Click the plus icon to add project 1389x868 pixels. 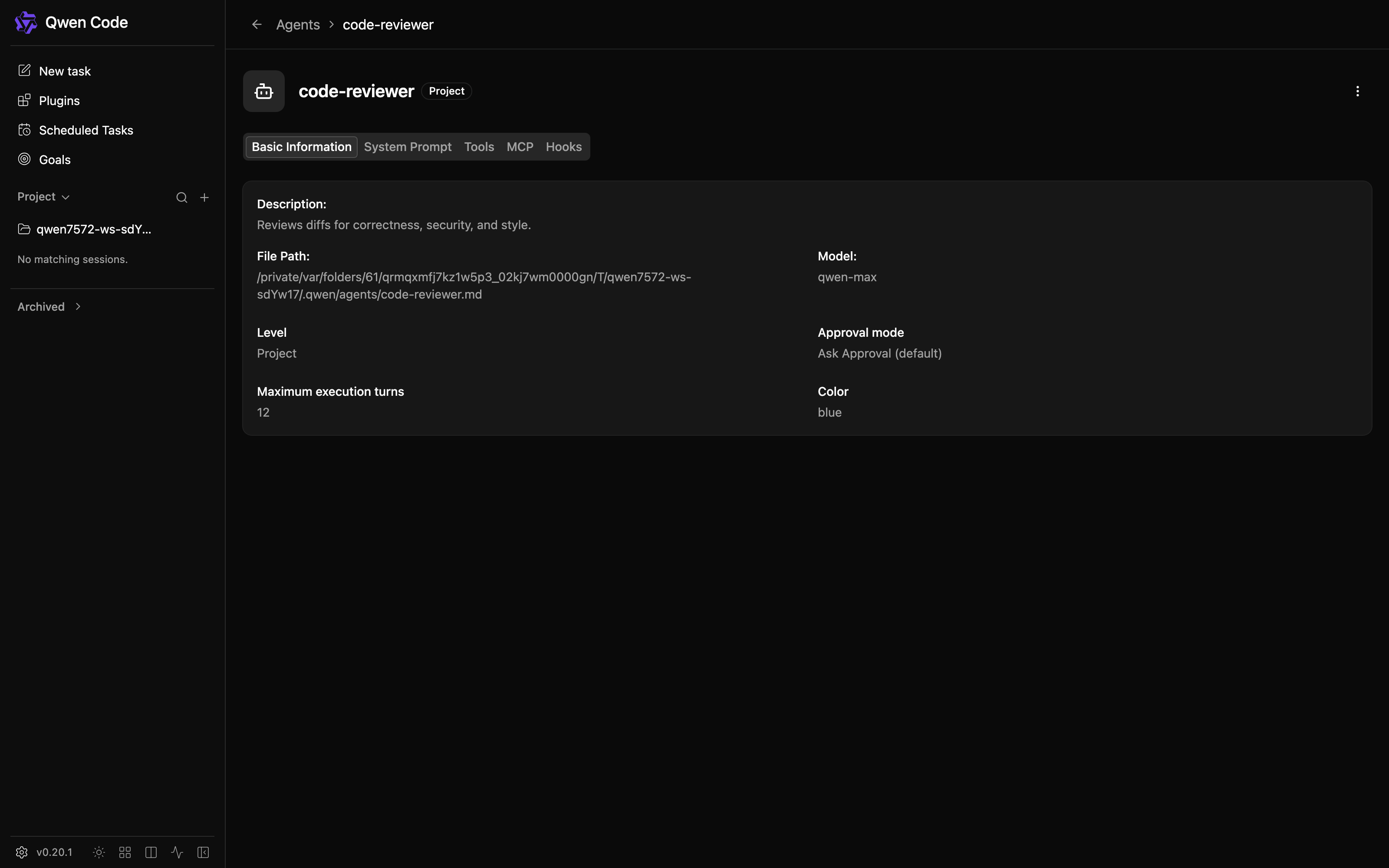pos(204,197)
